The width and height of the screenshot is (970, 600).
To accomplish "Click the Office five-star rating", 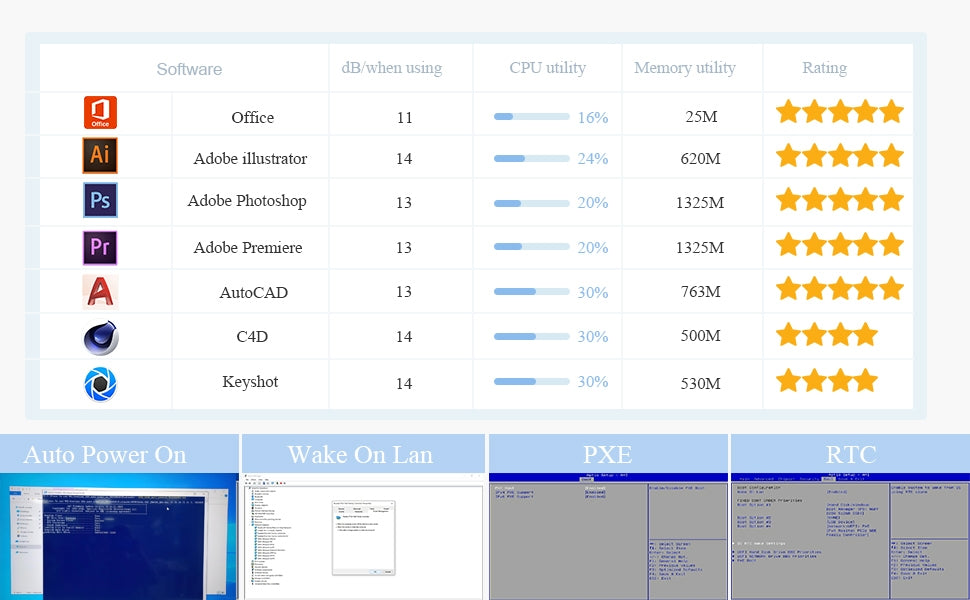I will 839,111.
